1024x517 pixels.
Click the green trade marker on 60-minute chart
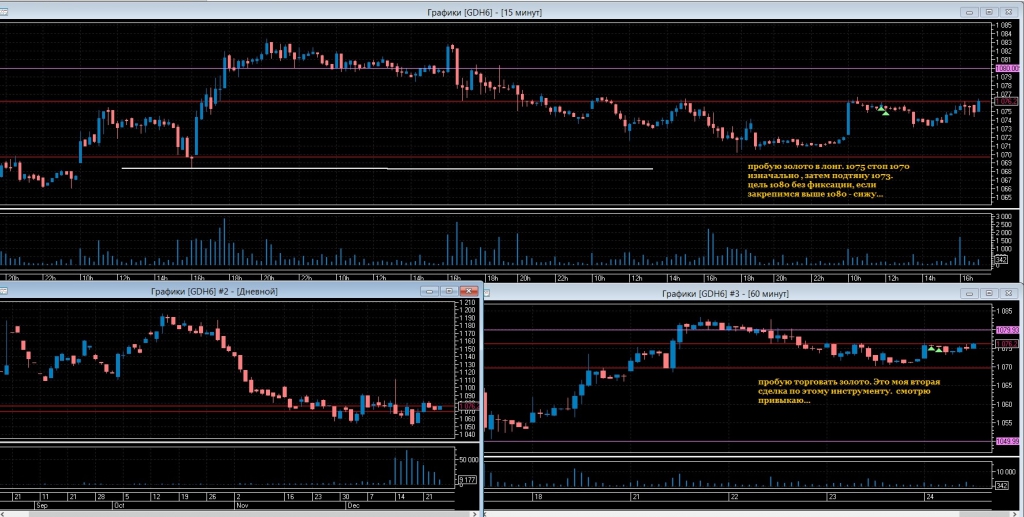(931, 348)
